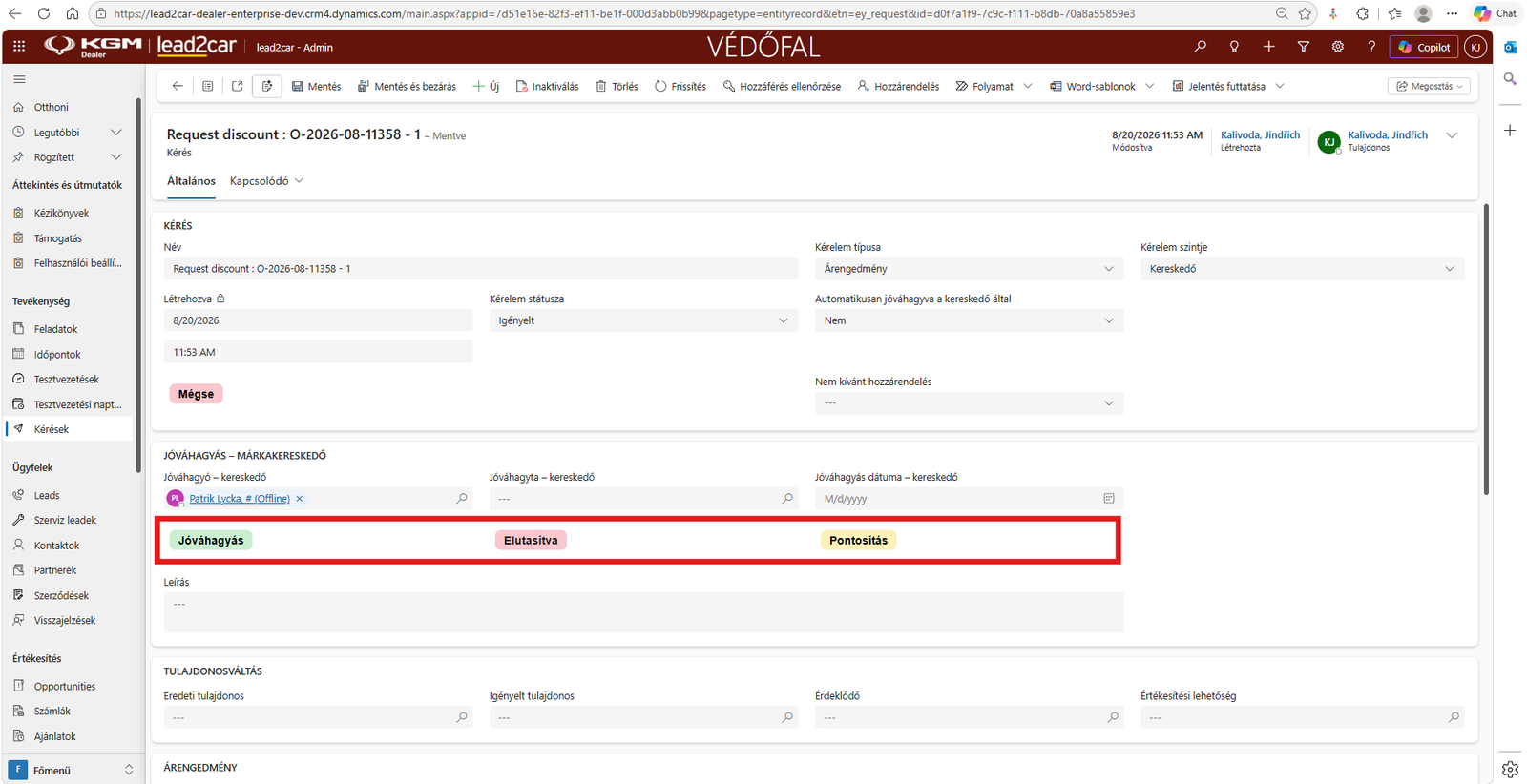Open the app launcher waffle icon
1527x784 pixels.
pos(19,46)
